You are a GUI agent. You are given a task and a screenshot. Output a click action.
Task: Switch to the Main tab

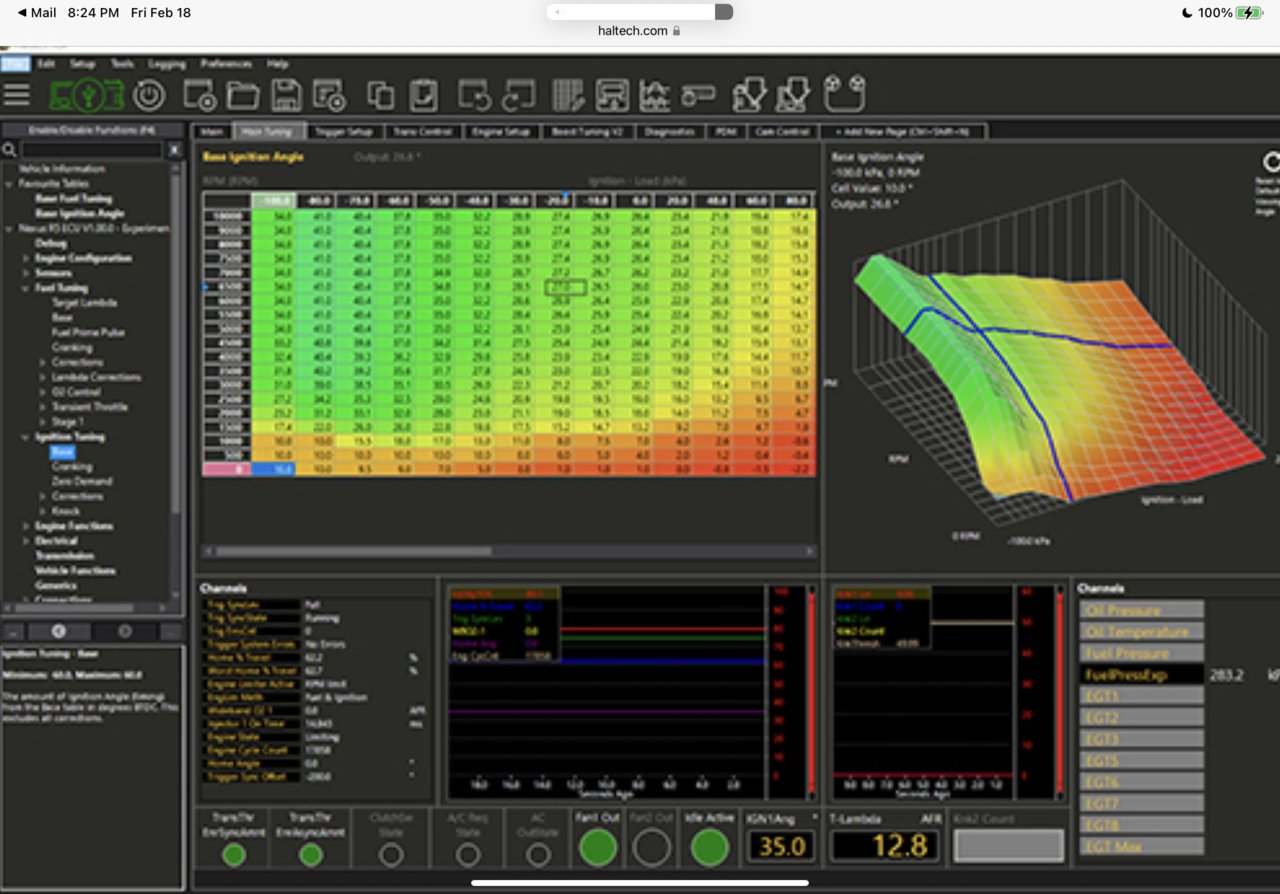click(x=211, y=131)
